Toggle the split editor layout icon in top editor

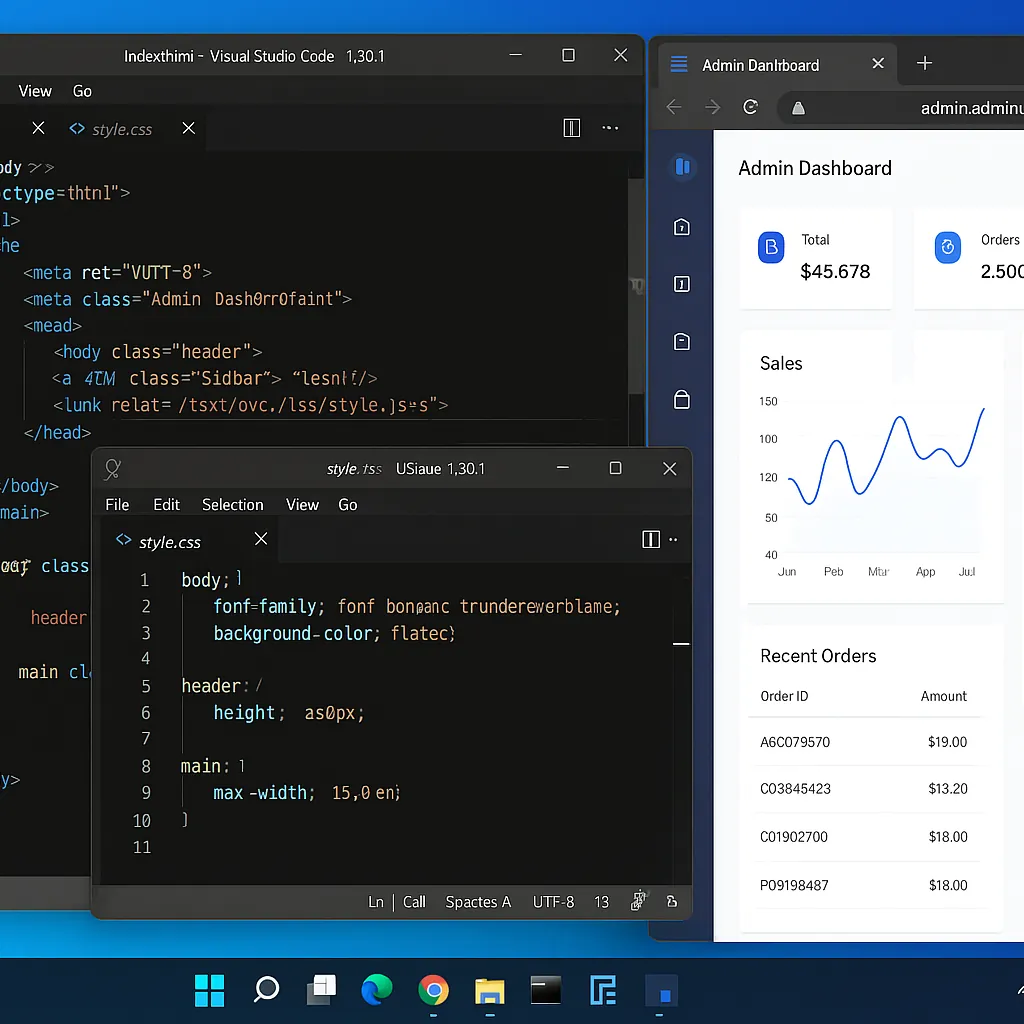pyautogui.click(x=571, y=128)
